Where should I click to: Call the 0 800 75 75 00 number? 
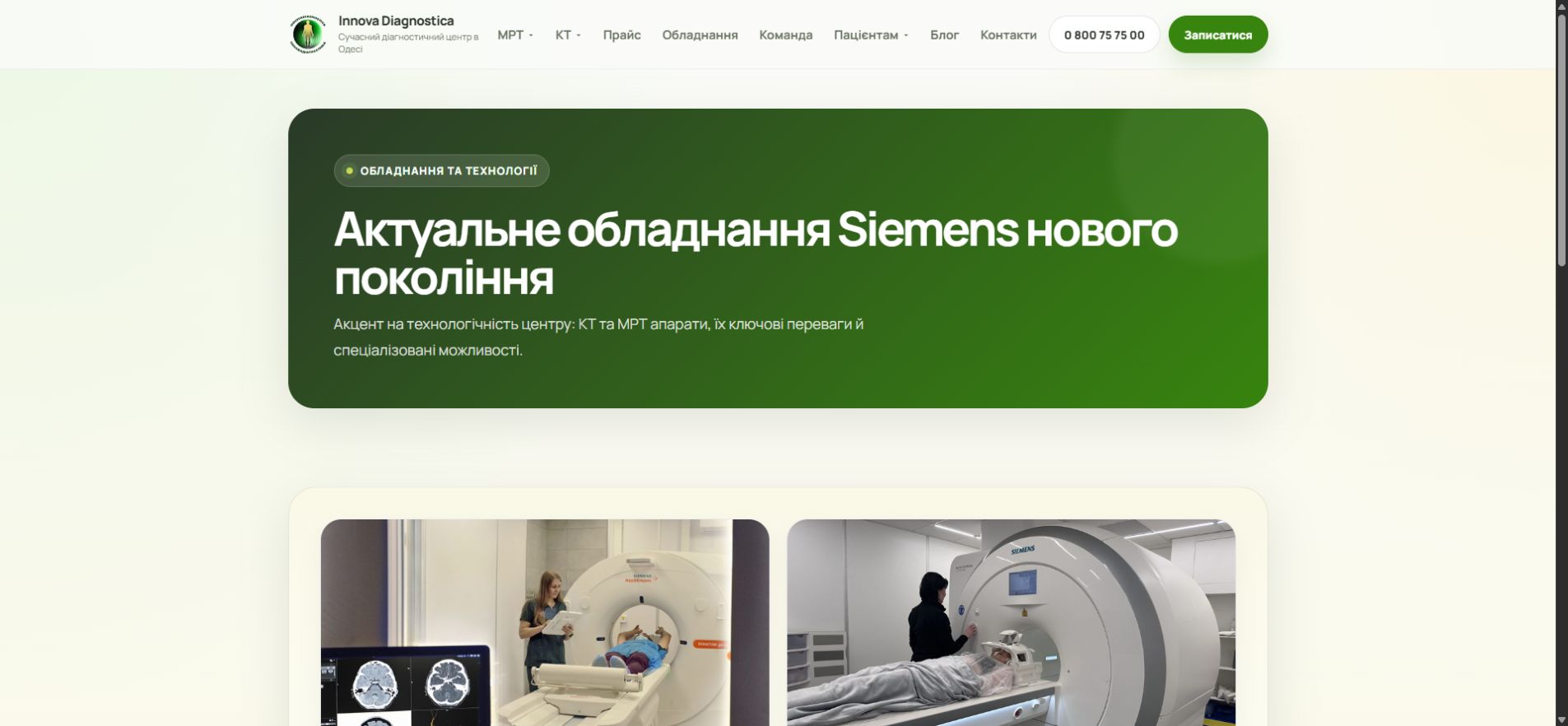[1104, 35]
